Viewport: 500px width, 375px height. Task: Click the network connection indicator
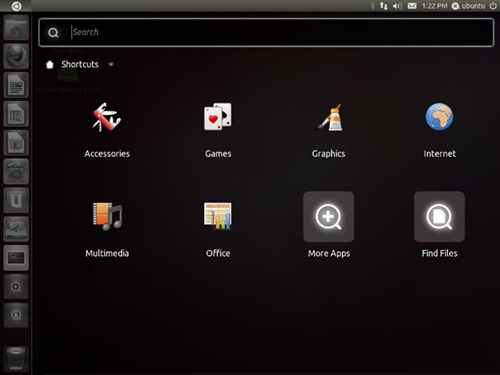tap(384, 6)
